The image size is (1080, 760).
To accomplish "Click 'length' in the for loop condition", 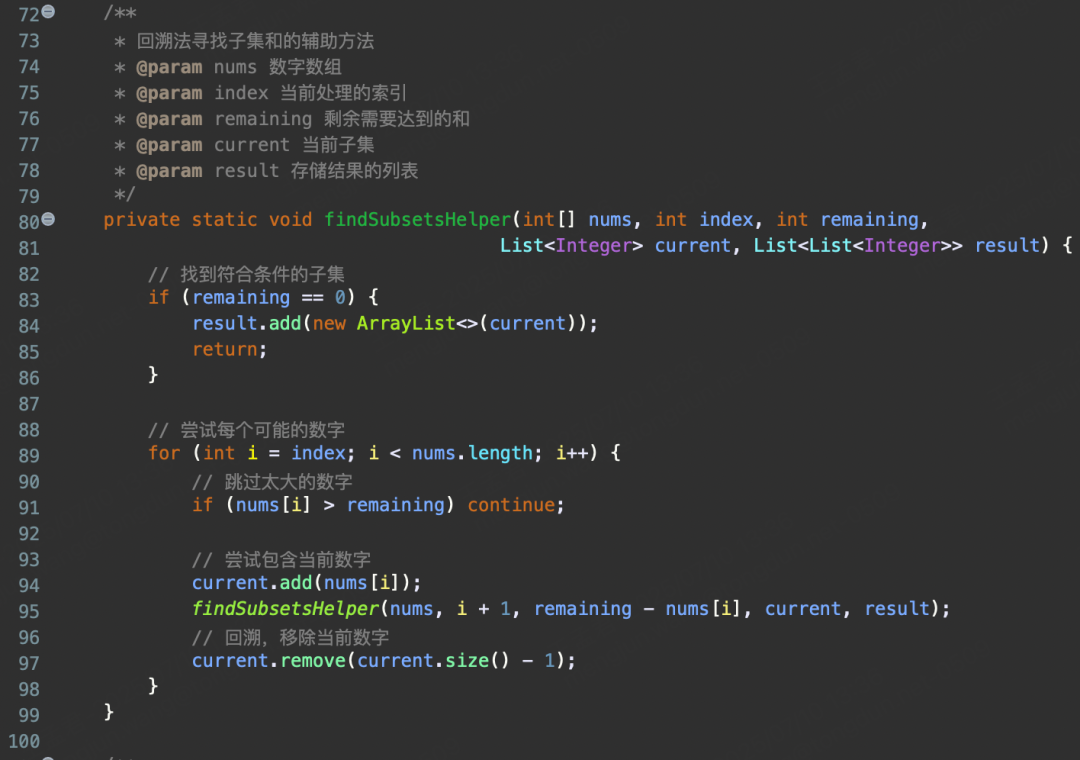I will pyautogui.click(x=500, y=453).
